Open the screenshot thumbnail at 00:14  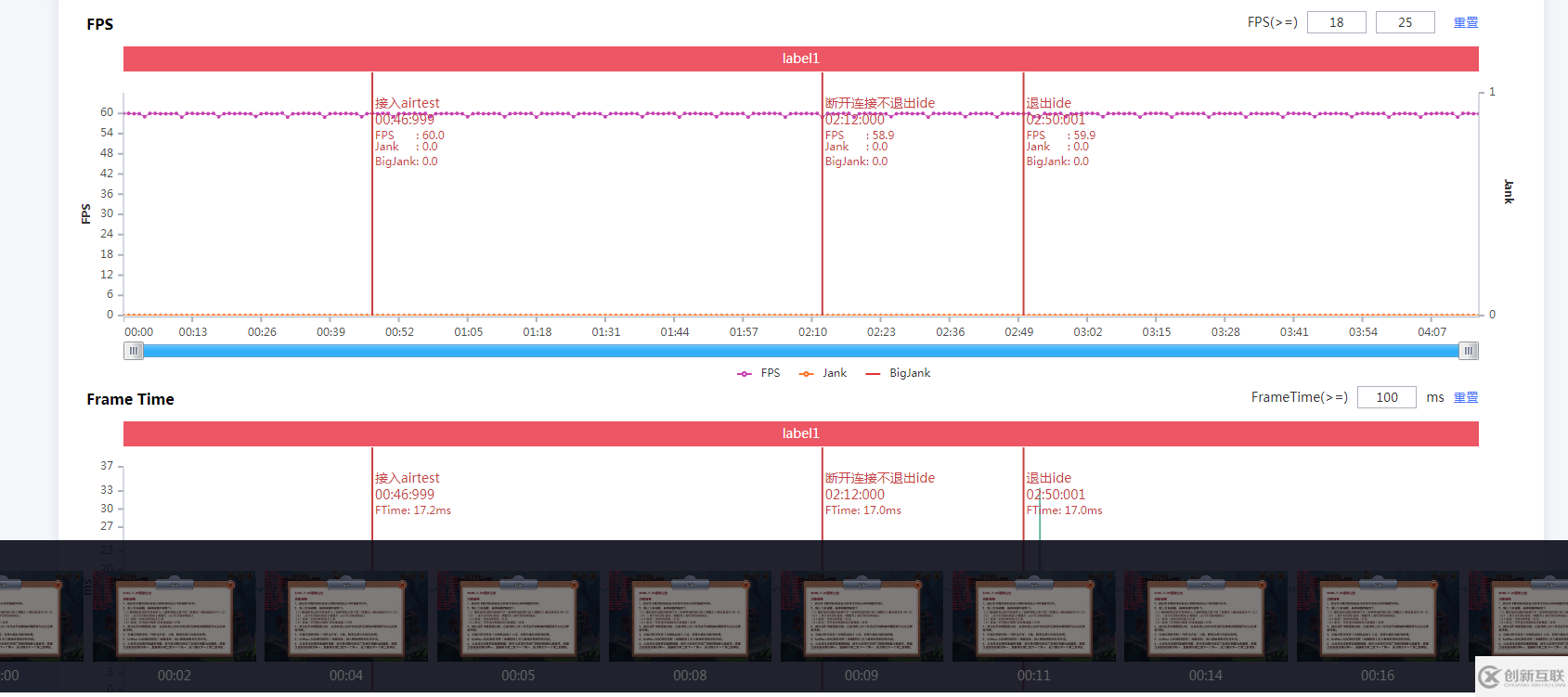1206,616
